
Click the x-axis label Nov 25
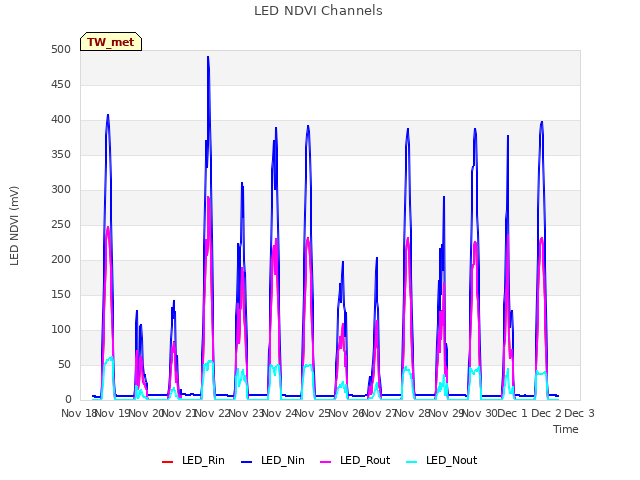coord(312,413)
